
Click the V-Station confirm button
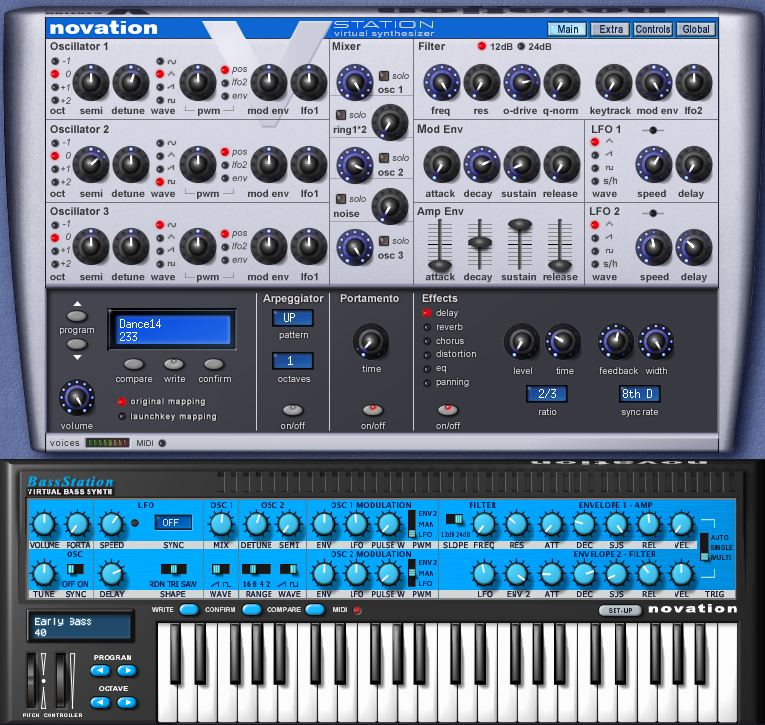tap(214, 364)
